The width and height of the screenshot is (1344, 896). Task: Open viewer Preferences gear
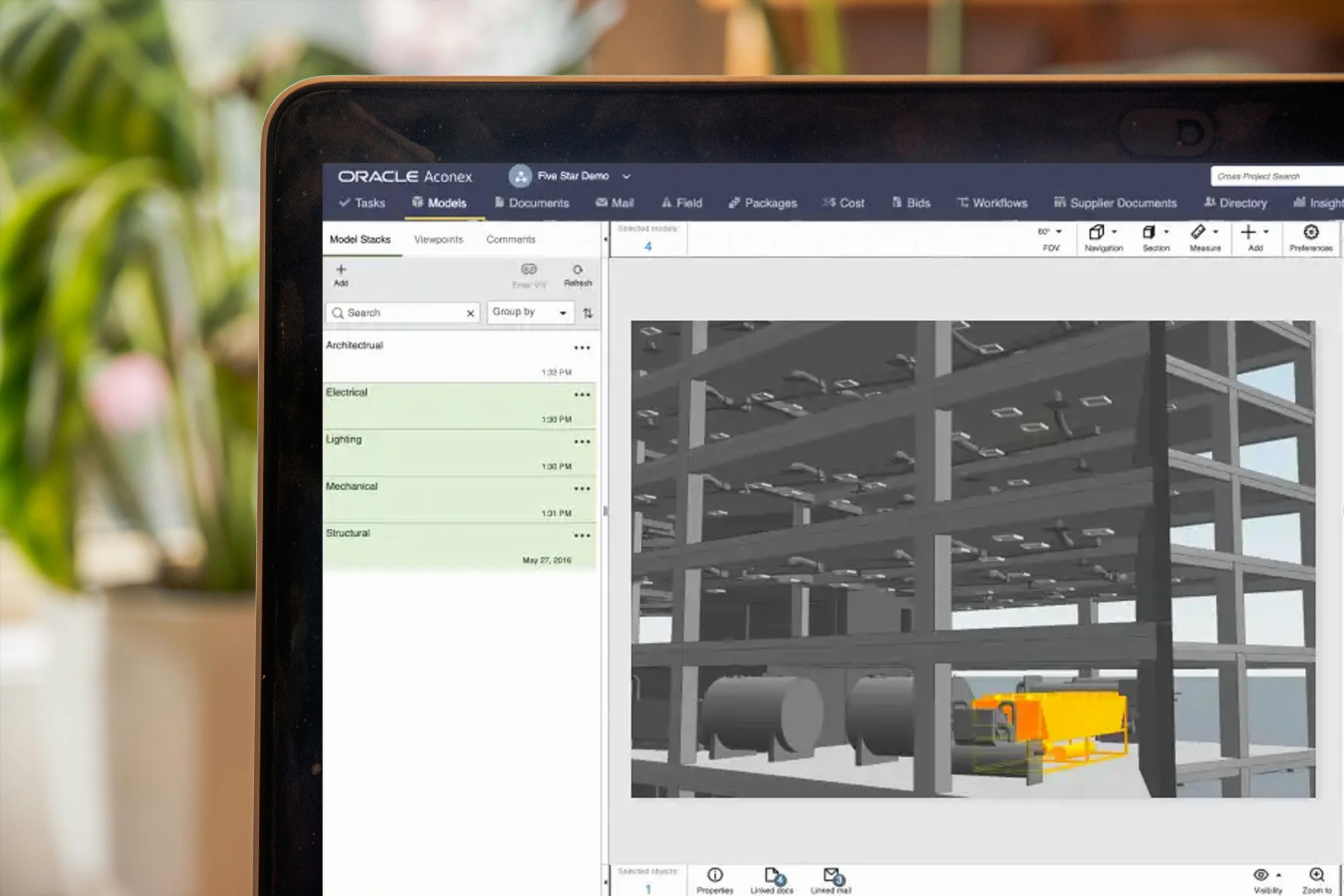(x=1311, y=231)
